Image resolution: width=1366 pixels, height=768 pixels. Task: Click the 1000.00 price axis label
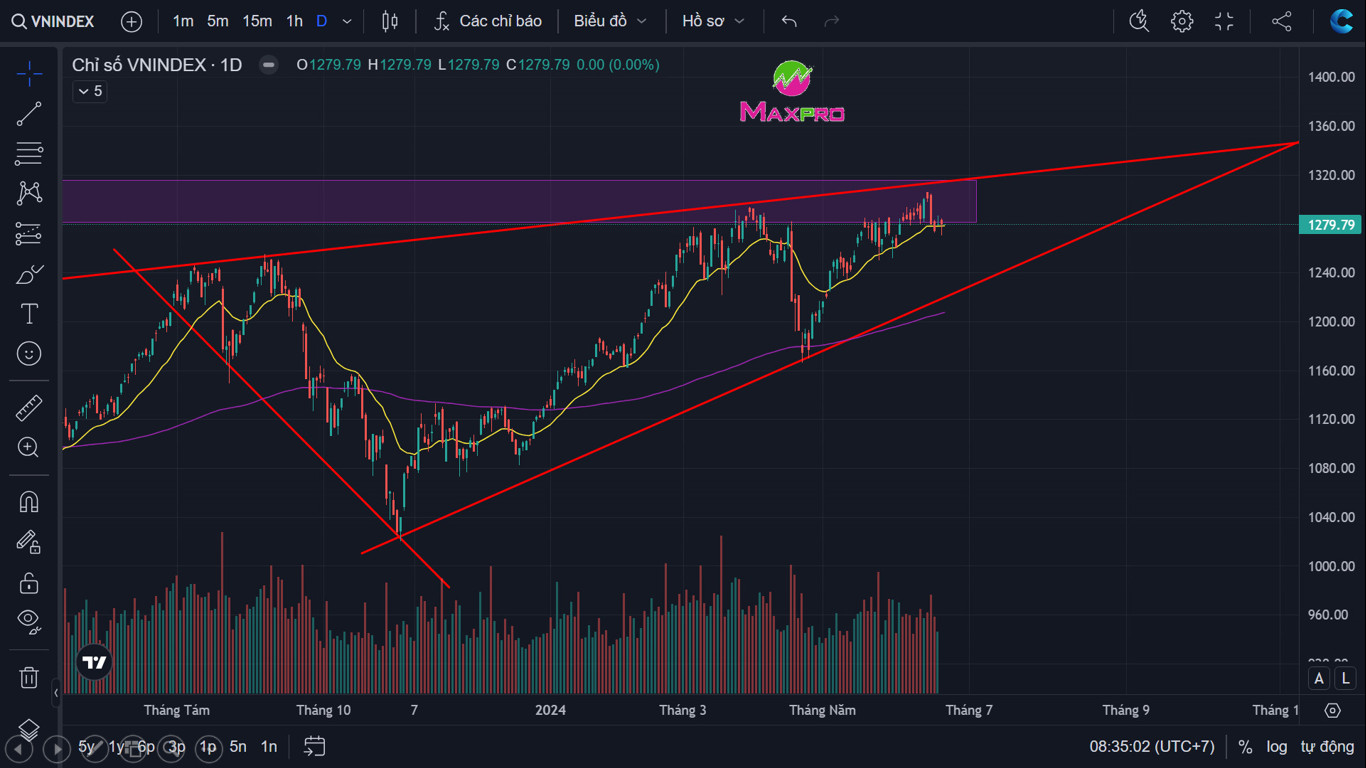[1332, 566]
